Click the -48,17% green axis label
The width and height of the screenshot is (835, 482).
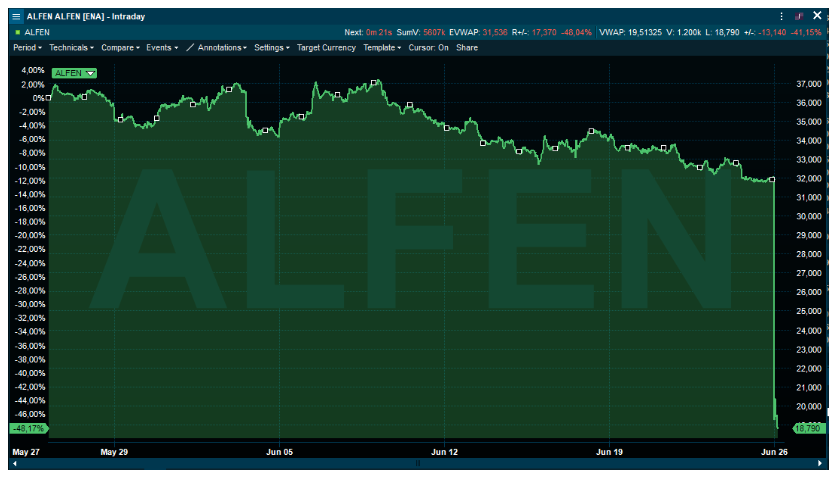coord(29,428)
